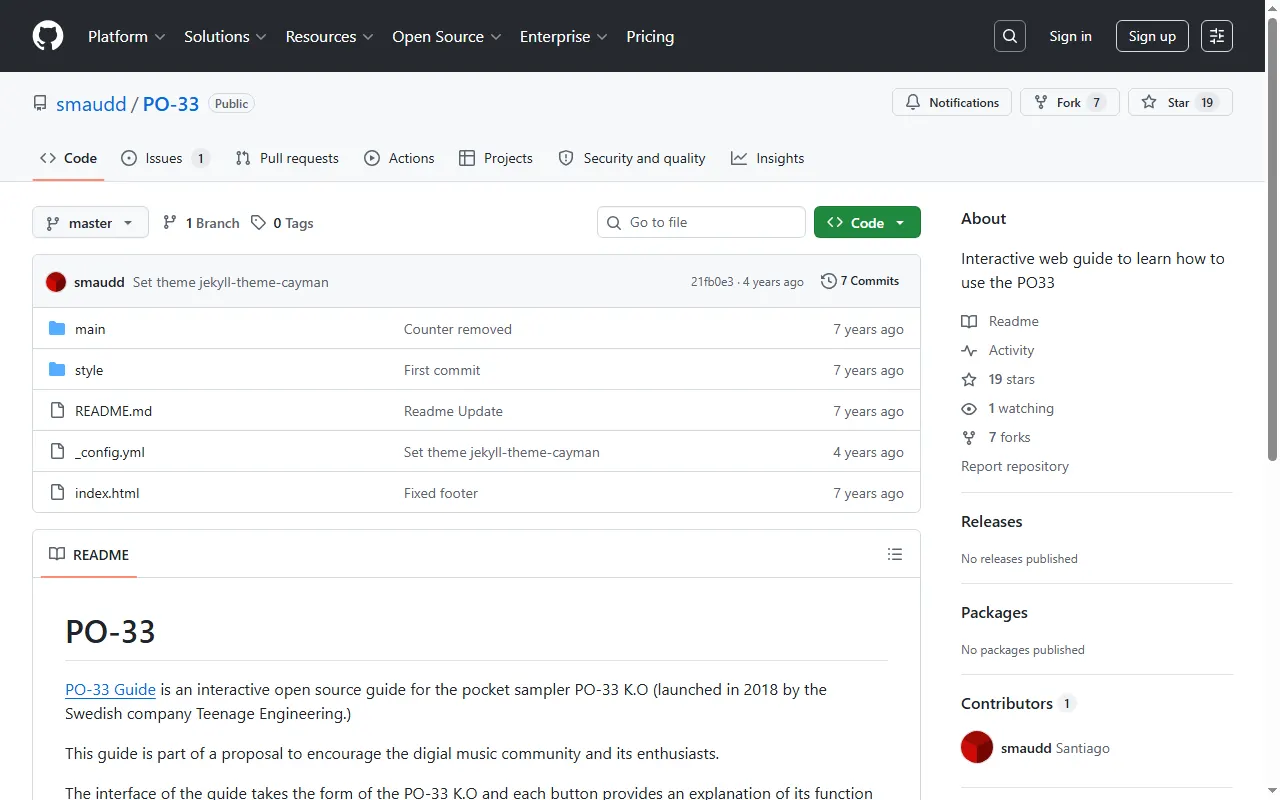Viewport: 1280px width, 800px height.
Task: Switch to the Code tab
Action: coord(68,158)
